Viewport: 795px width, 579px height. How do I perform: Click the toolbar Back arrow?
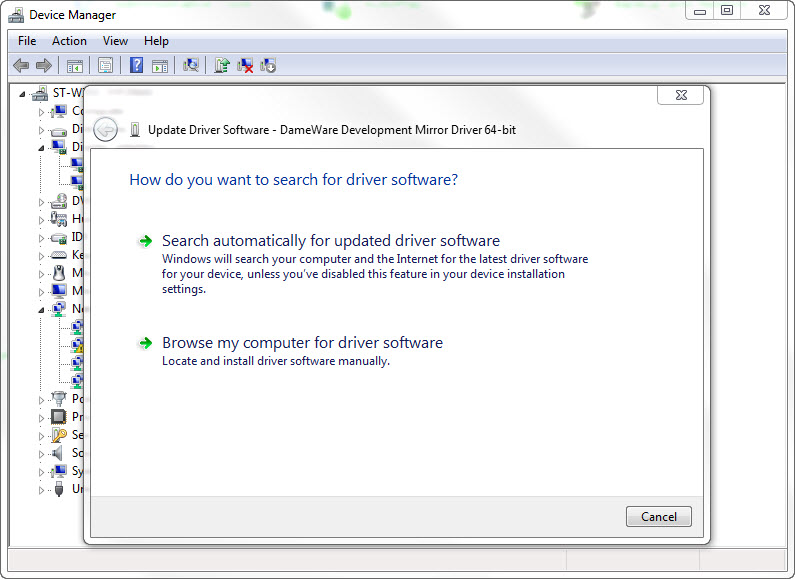tap(21, 66)
